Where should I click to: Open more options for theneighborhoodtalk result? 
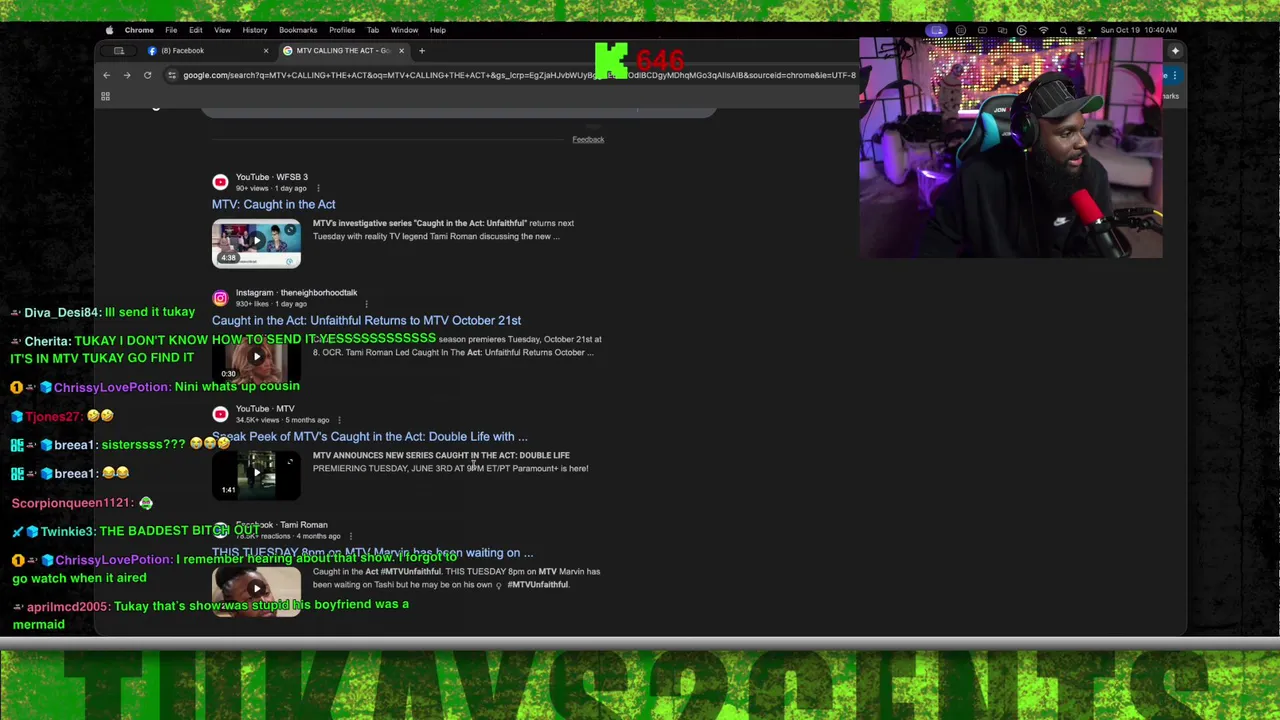coord(366,304)
